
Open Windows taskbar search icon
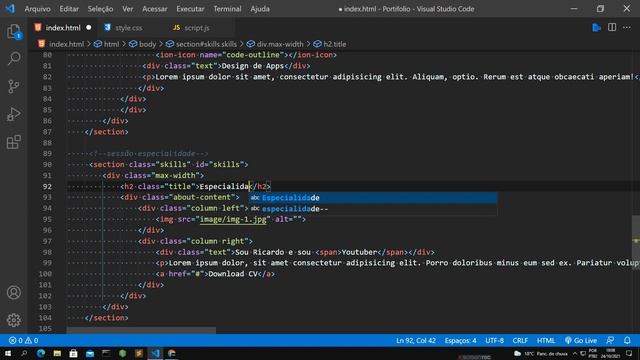[24, 353]
